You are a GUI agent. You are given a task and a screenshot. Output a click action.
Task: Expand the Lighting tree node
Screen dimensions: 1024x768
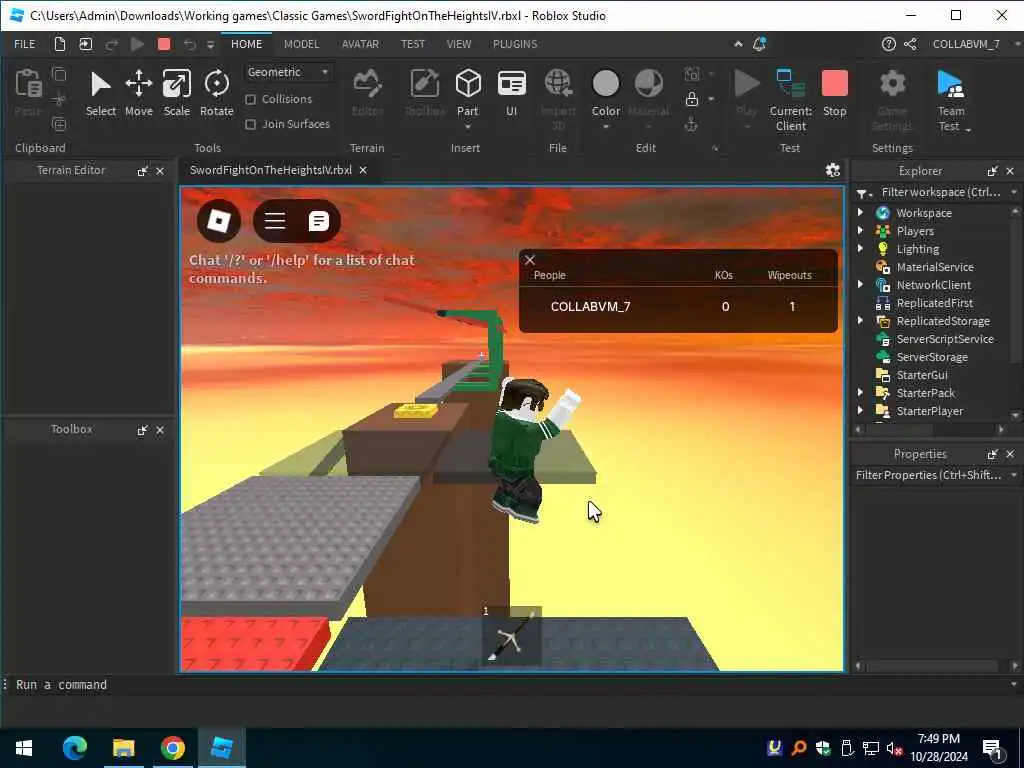point(861,248)
